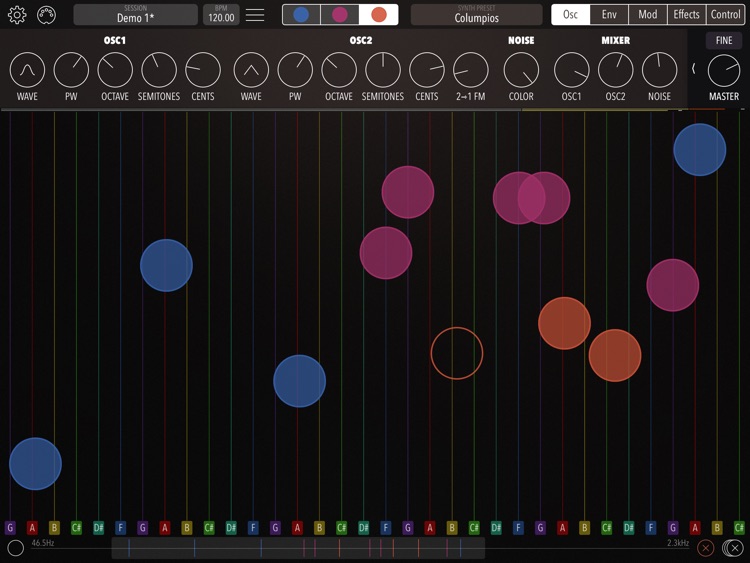Open the Effects tab
The height and width of the screenshot is (563, 750).
[x=686, y=15]
